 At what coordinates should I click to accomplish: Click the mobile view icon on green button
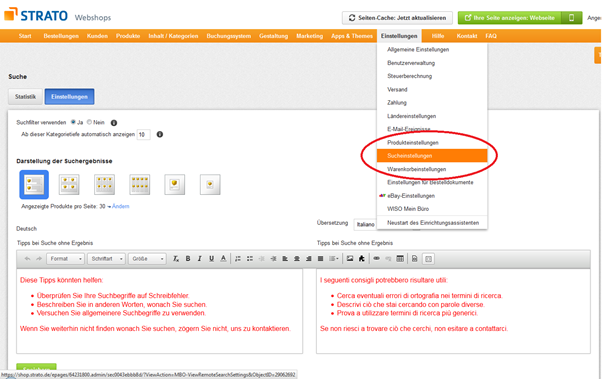point(572,18)
